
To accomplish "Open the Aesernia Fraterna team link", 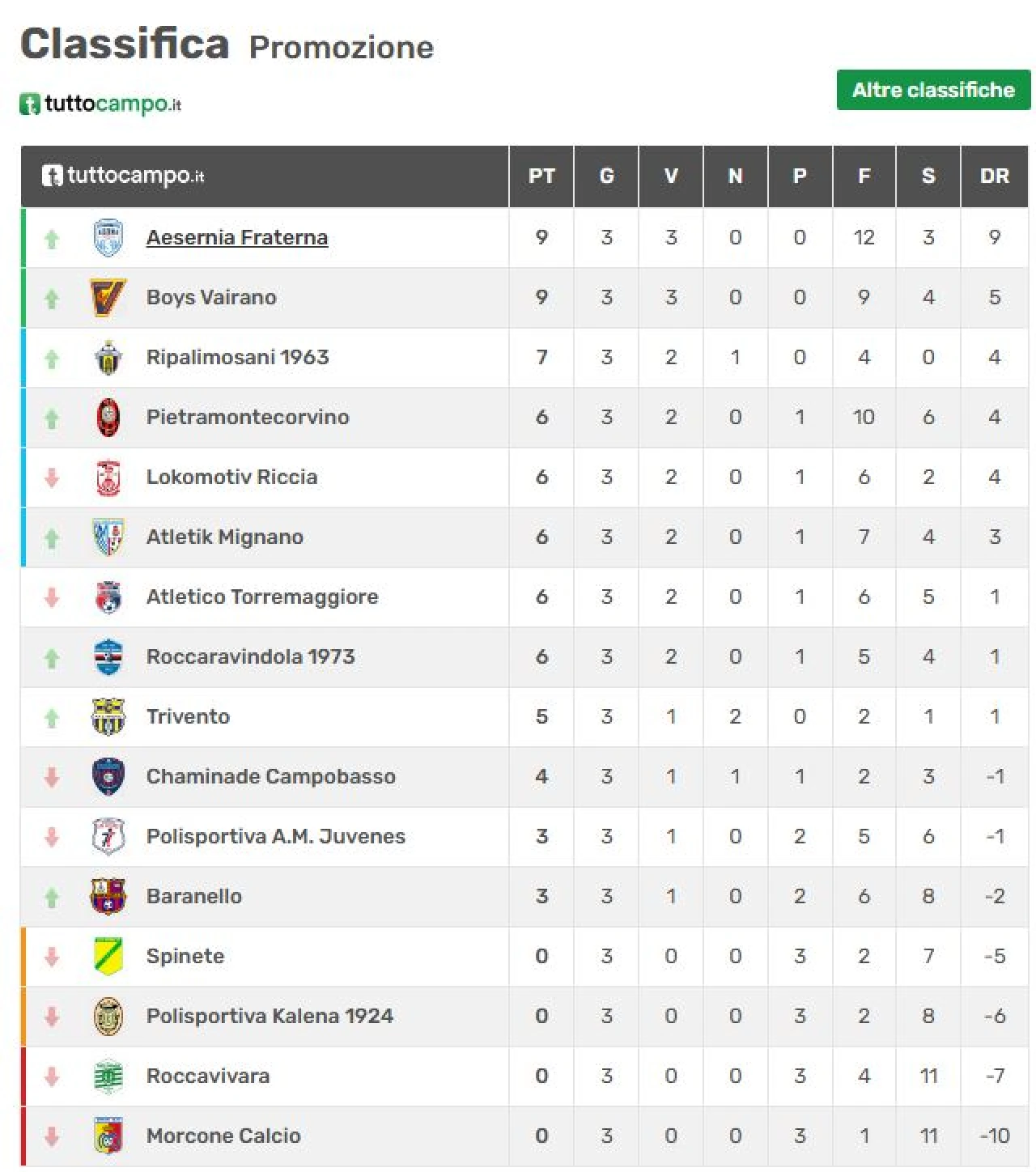I will [x=237, y=238].
